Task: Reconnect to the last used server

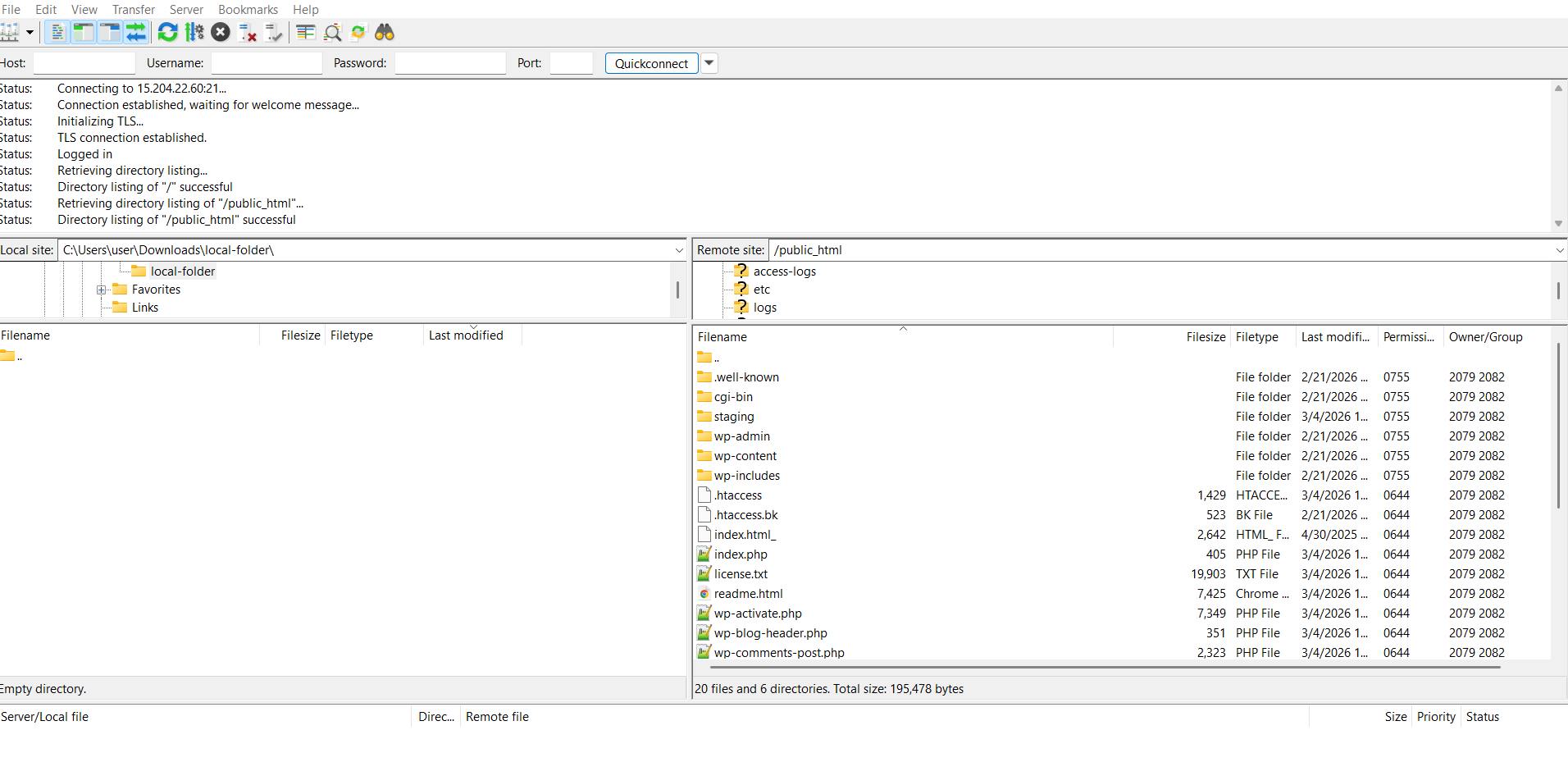Action: pyautogui.click(x=275, y=32)
